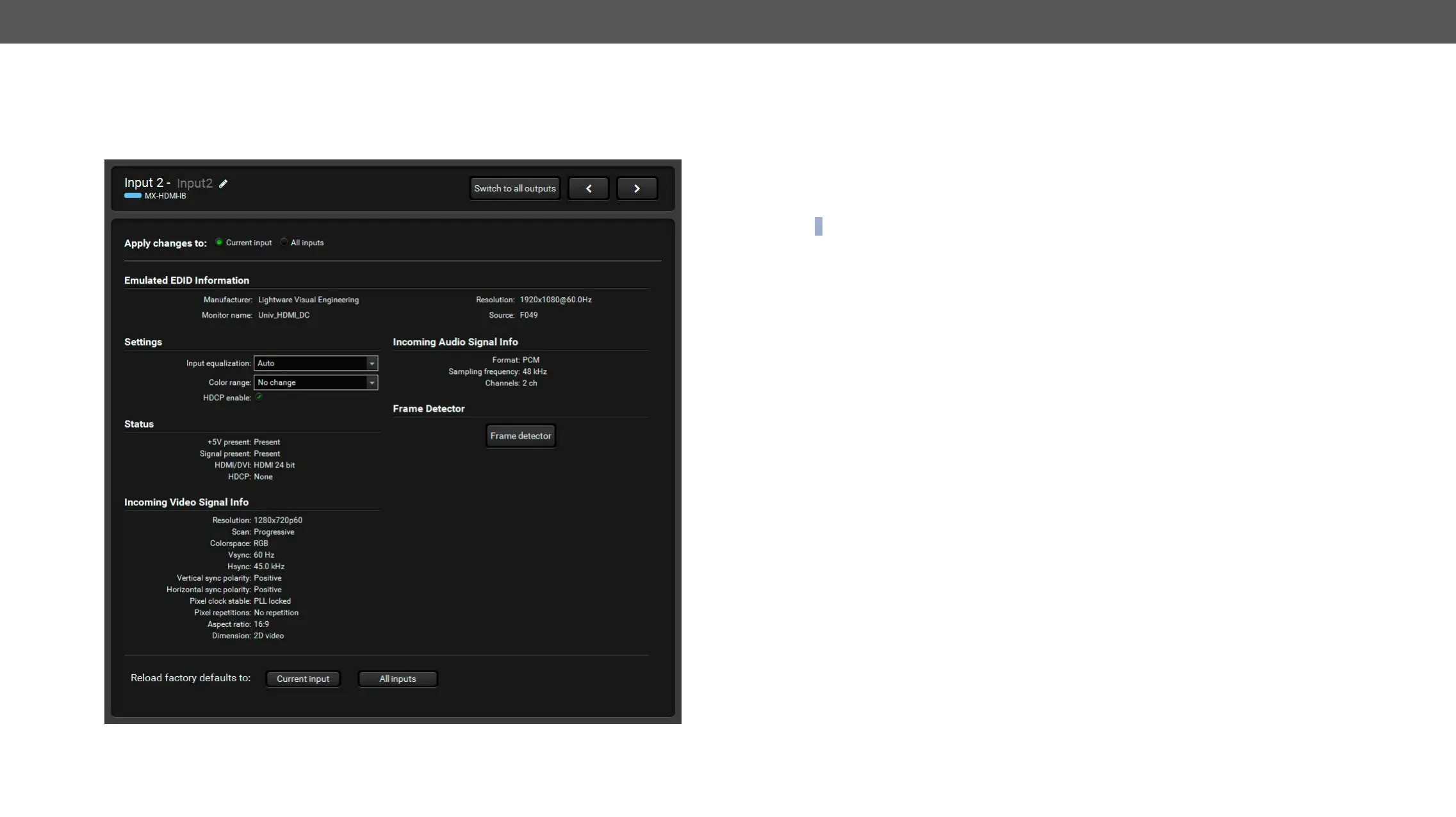Image resolution: width=1456 pixels, height=817 pixels.
Task: Click the Emulated EDID Information heading
Action: coord(186,280)
